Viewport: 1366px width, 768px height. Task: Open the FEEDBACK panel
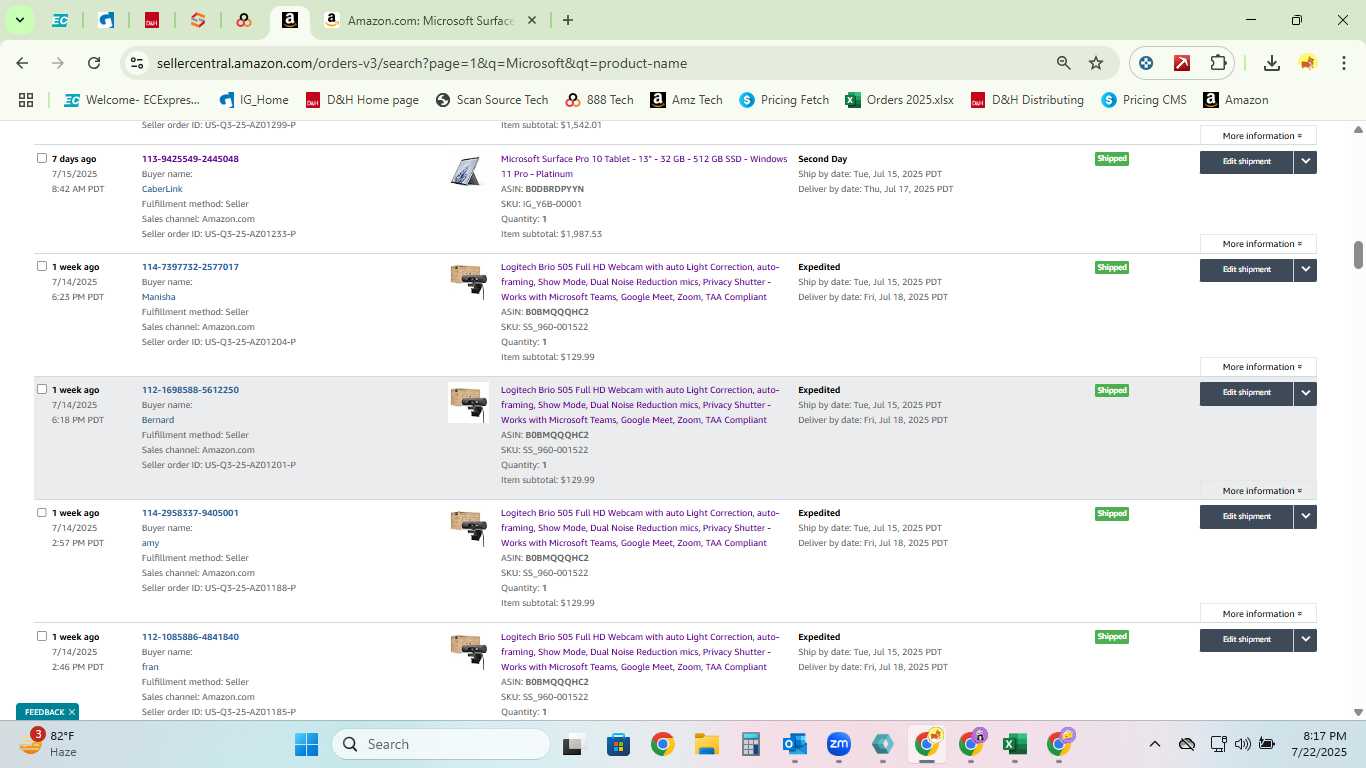click(45, 712)
